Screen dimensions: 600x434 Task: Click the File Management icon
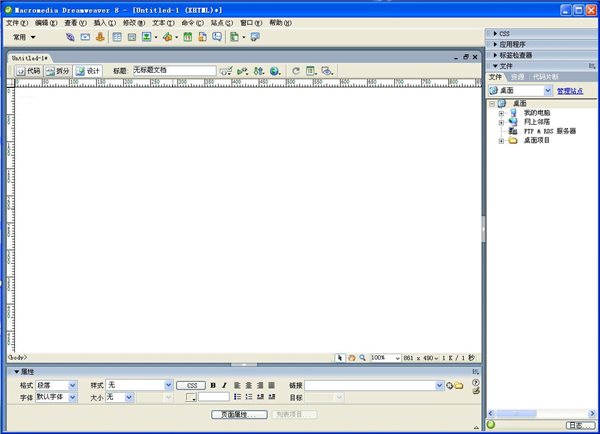pos(259,71)
